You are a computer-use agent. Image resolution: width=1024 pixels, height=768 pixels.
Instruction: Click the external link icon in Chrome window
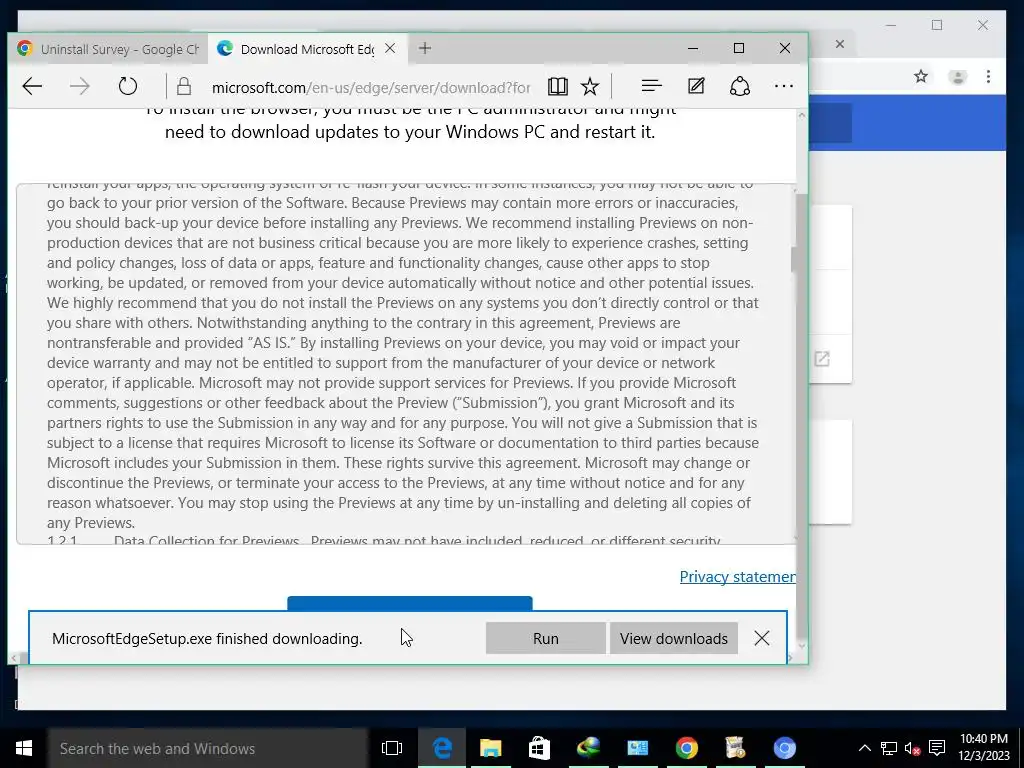[x=822, y=359]
